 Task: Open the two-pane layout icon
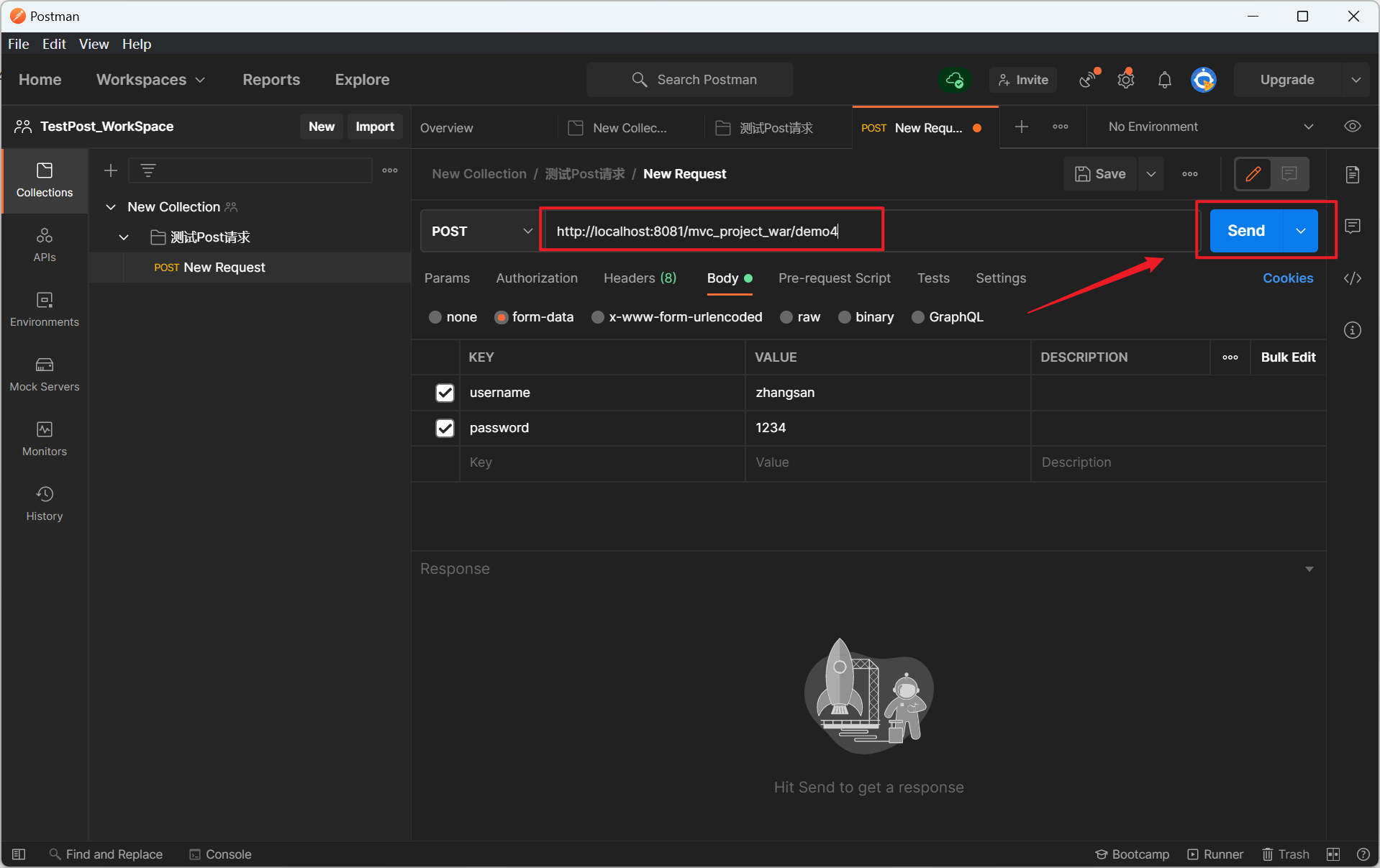pyautogui.click(x=1333, y=854)
